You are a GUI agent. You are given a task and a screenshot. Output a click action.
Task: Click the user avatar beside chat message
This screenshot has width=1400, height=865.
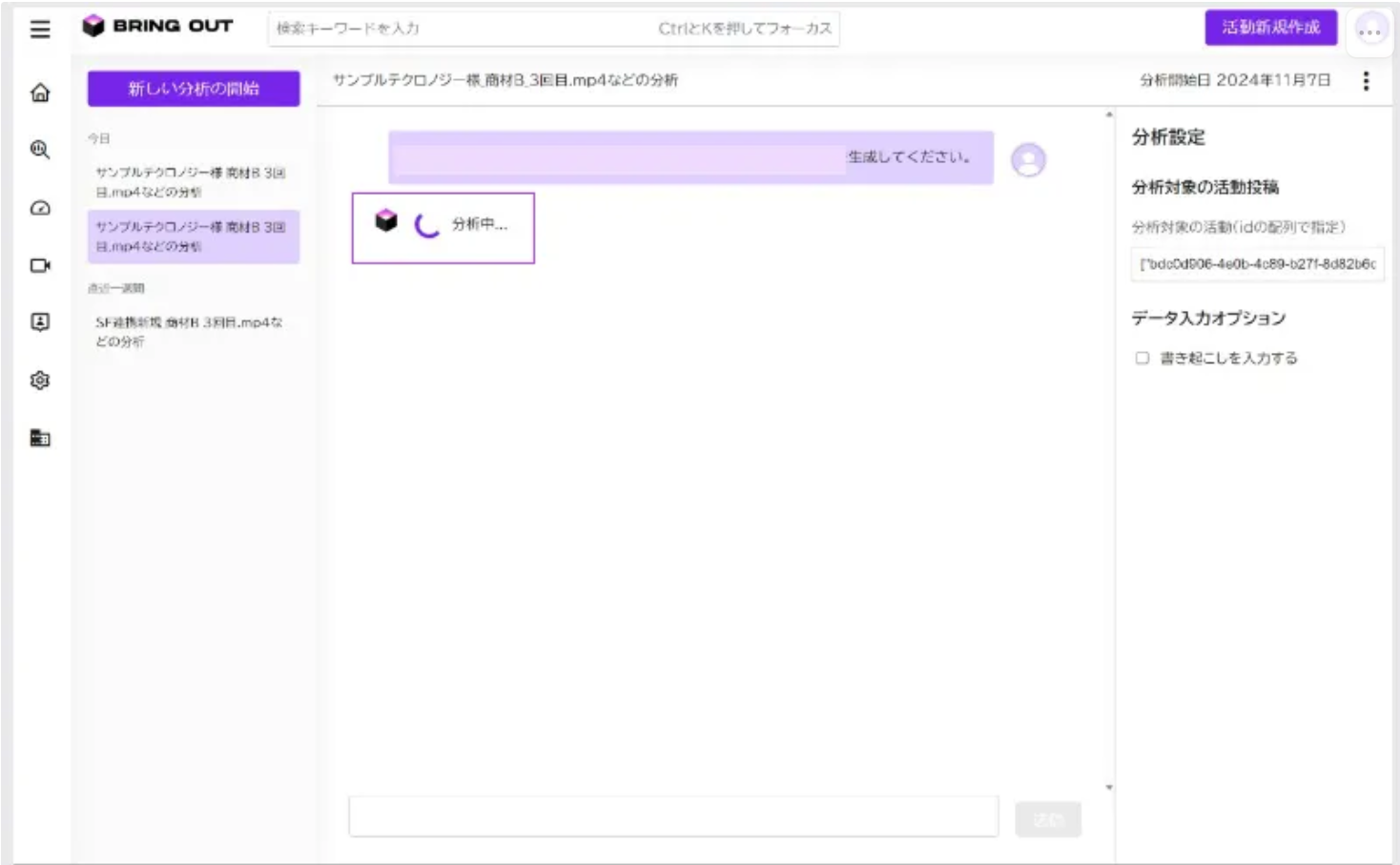1028,159
